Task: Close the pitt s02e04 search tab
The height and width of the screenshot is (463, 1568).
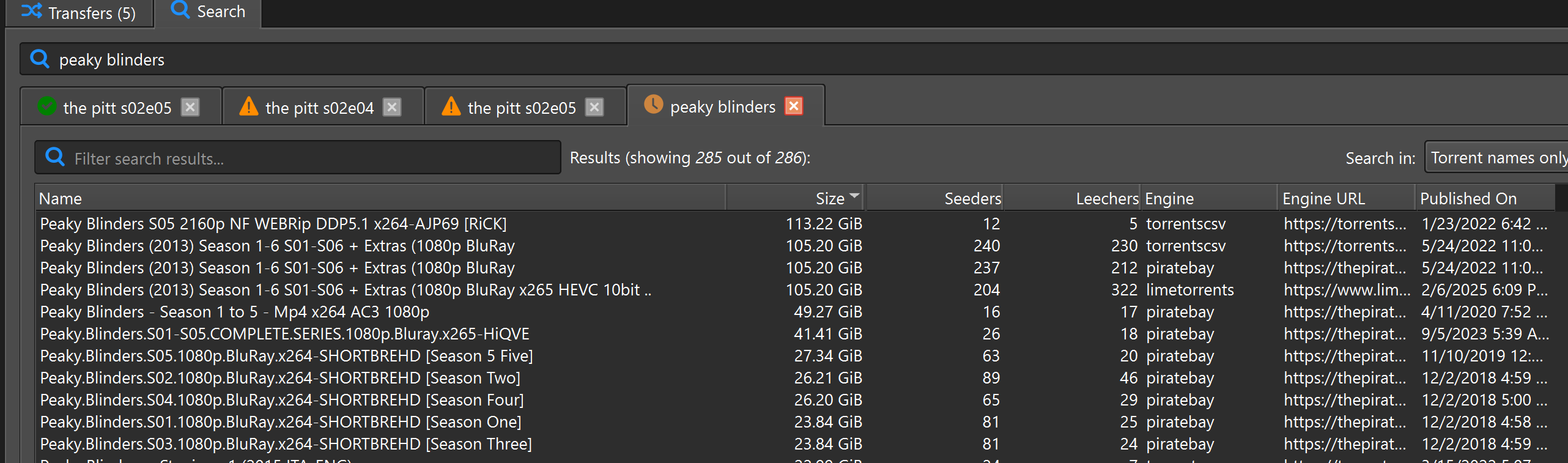Action: (x=392, y=107)
